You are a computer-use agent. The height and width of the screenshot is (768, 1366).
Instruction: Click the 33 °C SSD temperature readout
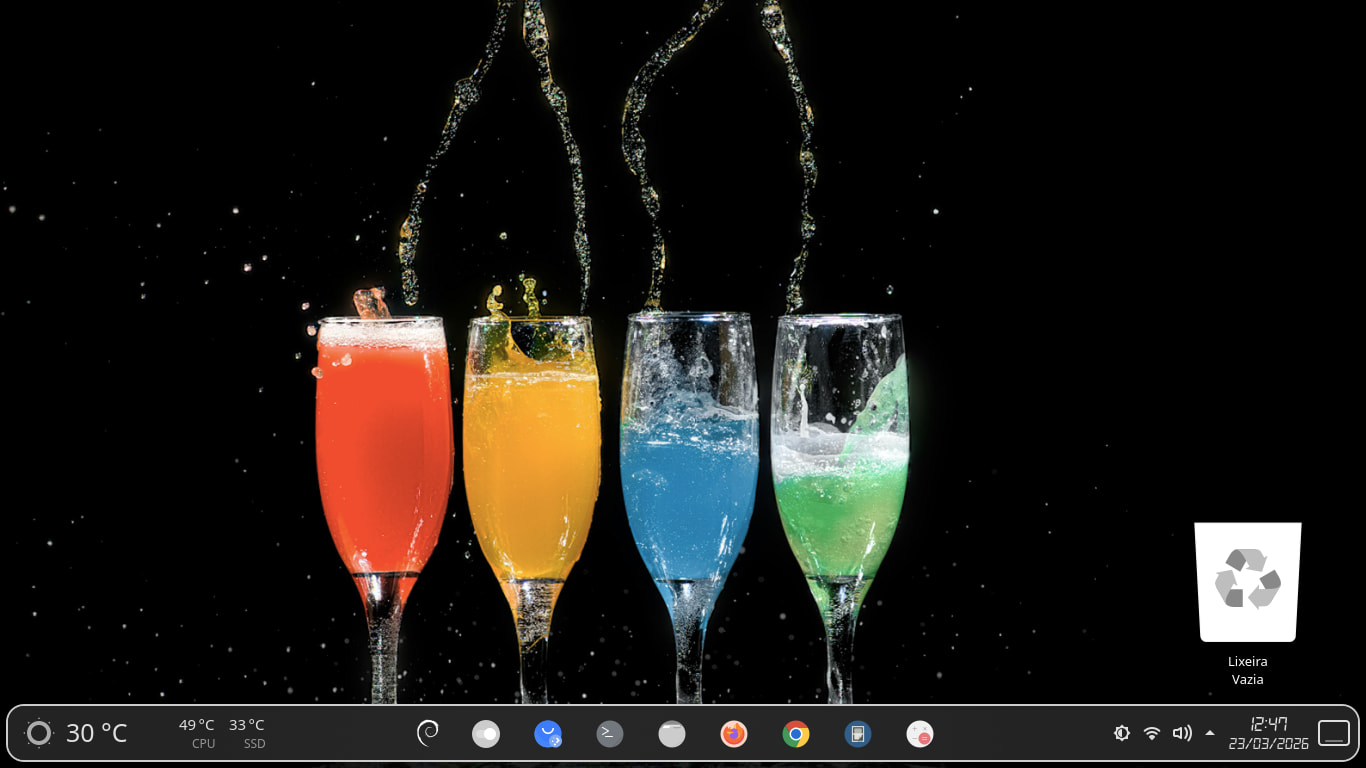[x=247, y=733]
